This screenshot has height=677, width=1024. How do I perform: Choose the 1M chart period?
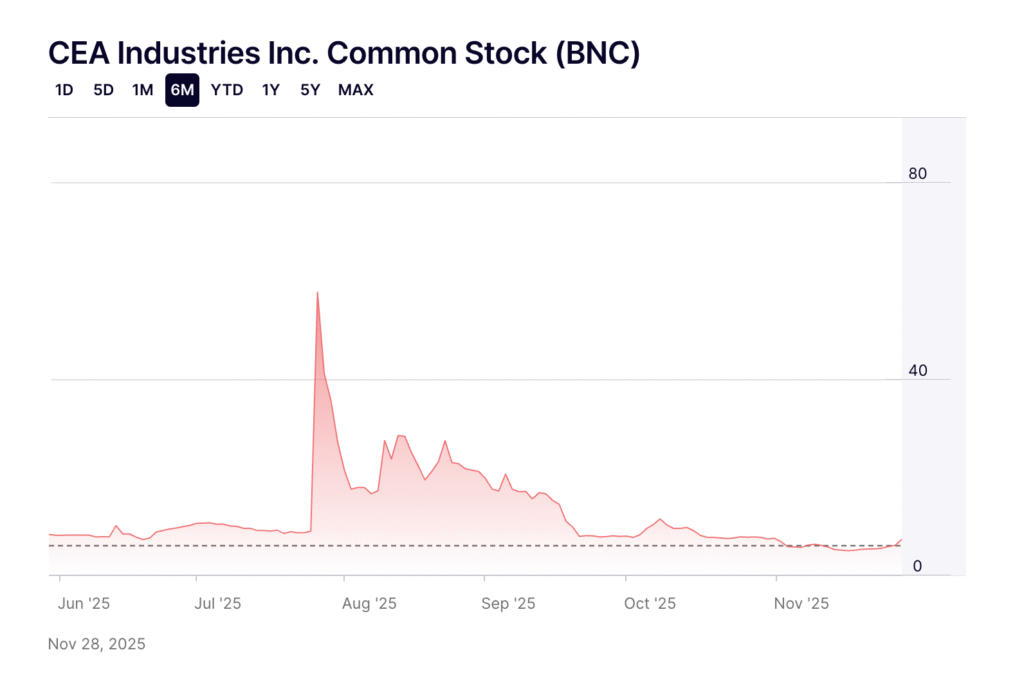tap(143, 90)
